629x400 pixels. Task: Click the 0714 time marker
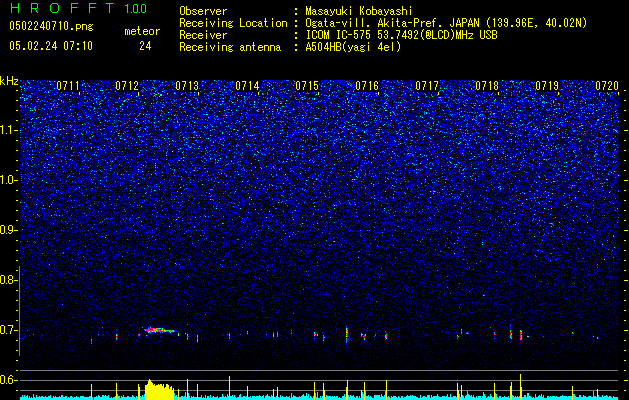pyautogui.click(x=247, y=86)
